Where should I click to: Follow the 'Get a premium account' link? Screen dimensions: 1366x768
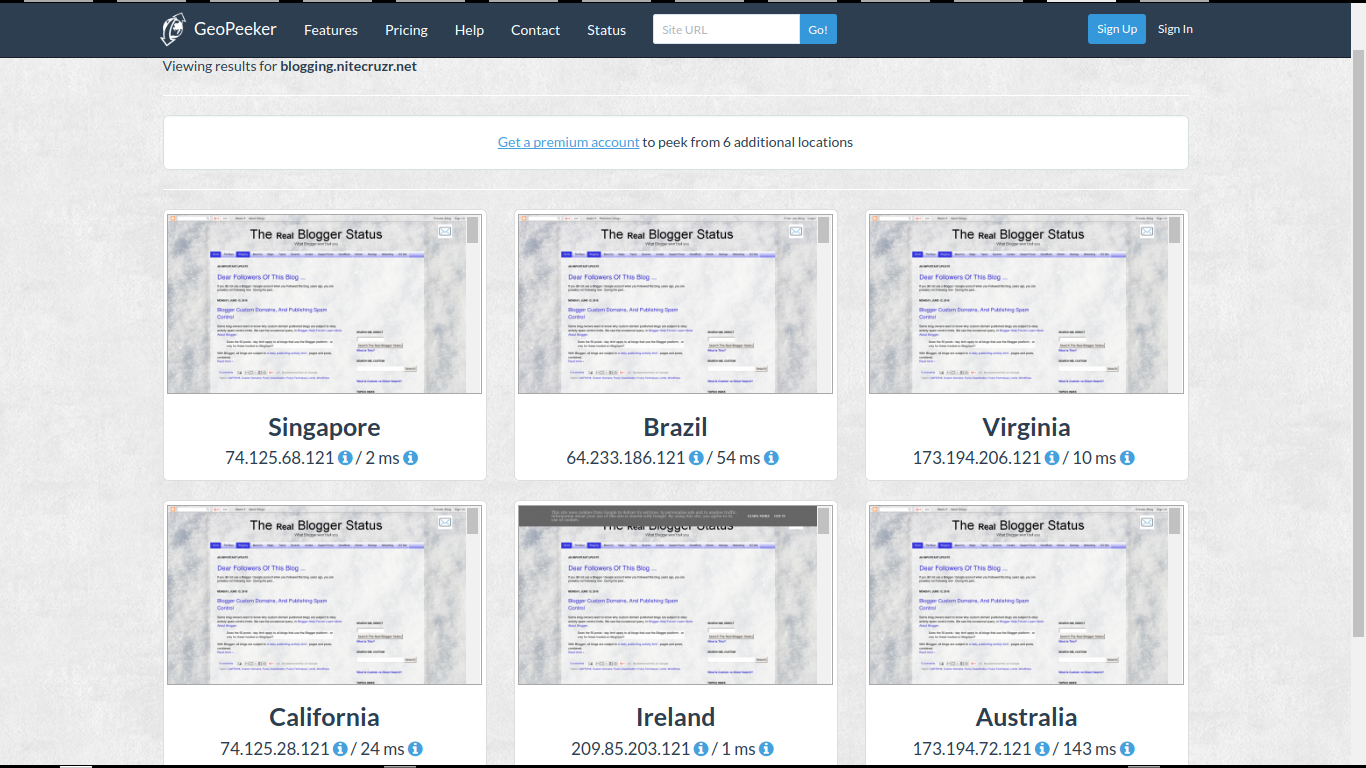[x=569, y=142]
